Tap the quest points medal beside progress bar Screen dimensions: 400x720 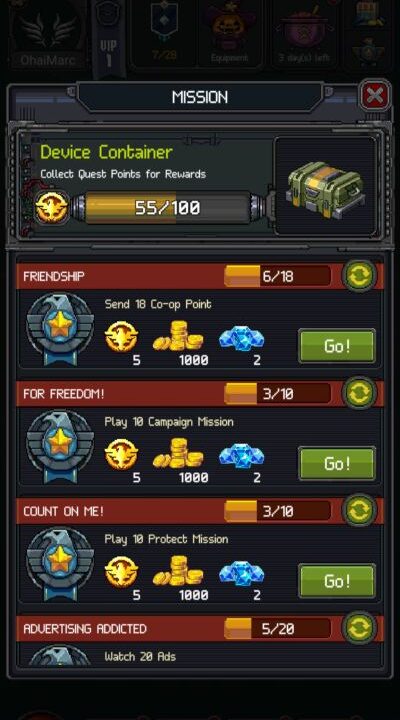(52, 208)
